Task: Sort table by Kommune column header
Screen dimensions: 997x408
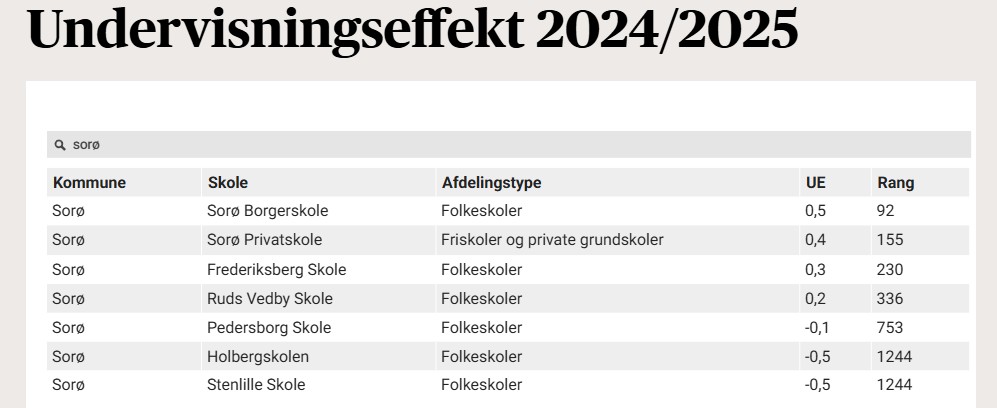Action: pyautogui.click(x=89, y=183)
